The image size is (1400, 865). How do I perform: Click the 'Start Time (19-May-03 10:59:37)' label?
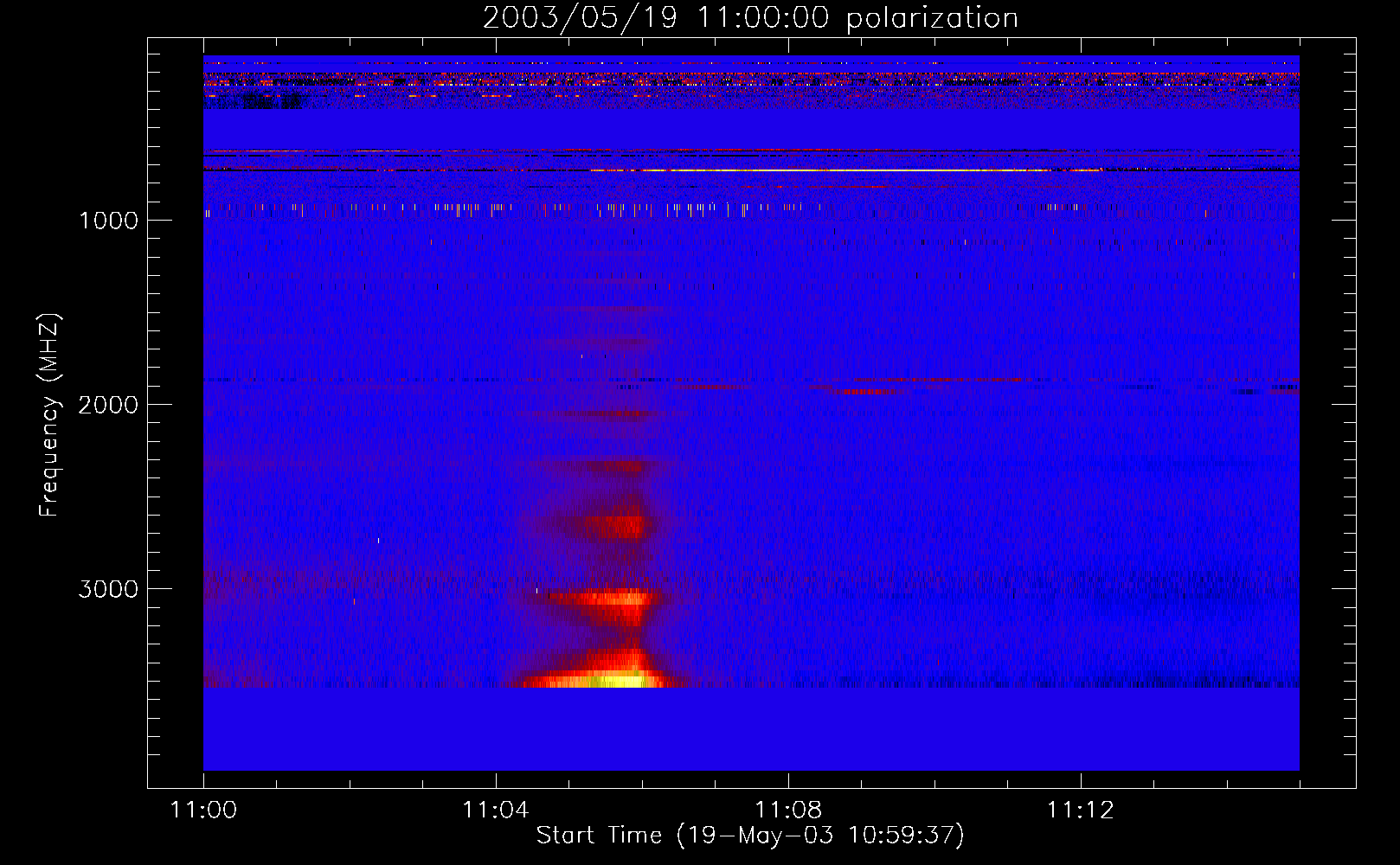point(750,836)
